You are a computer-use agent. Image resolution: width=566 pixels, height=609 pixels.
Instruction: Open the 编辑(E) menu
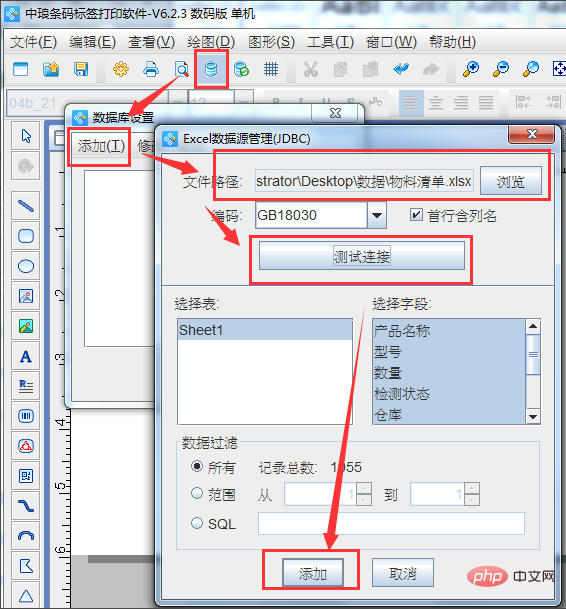point(92,42)
